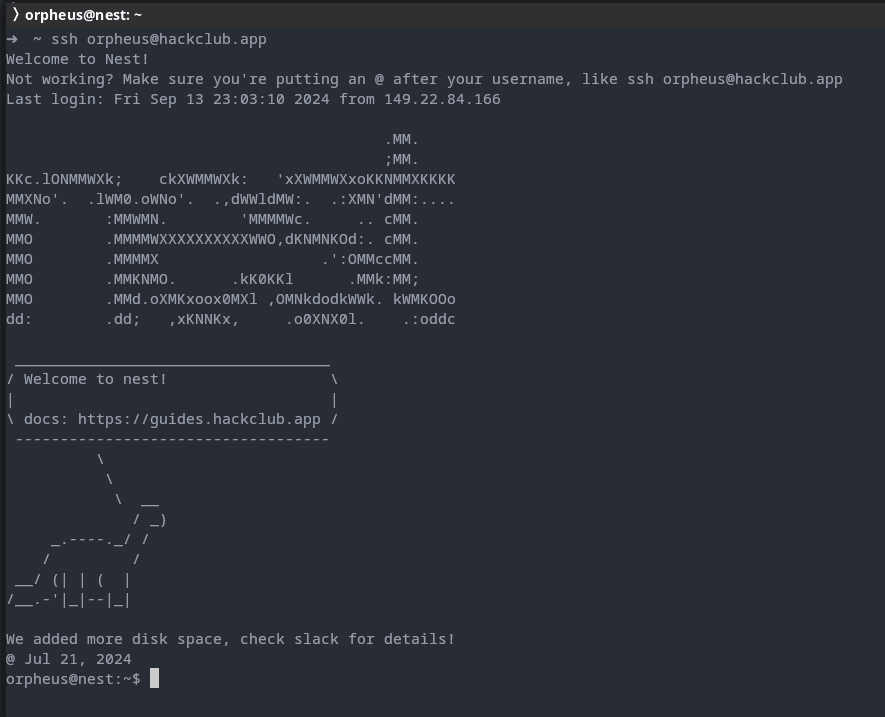The height and width of the screenshot is (717, 885).
Task: Click the '@ Jul 21, 2024' date line
Action: coord(69,659)
